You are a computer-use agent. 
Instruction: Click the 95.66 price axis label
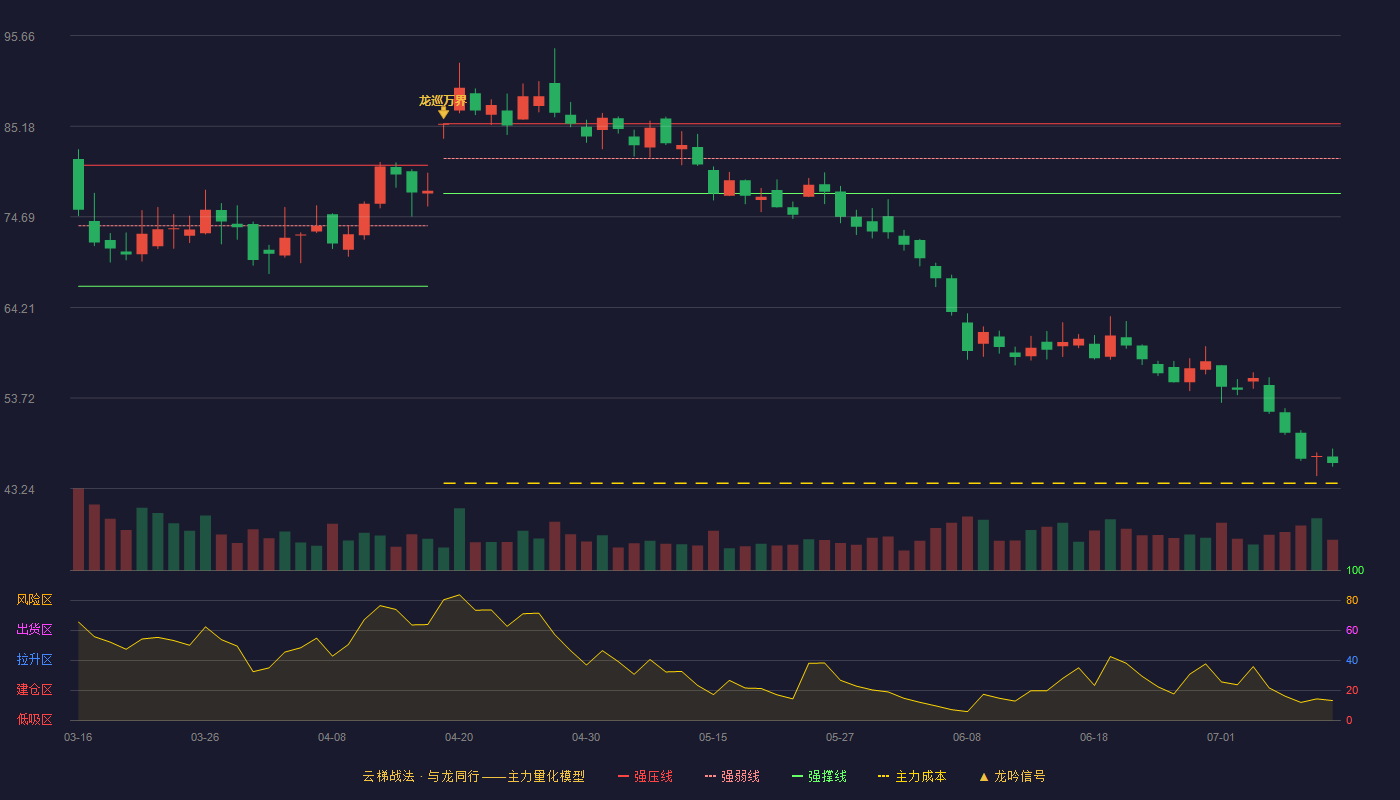click(19, 37)
